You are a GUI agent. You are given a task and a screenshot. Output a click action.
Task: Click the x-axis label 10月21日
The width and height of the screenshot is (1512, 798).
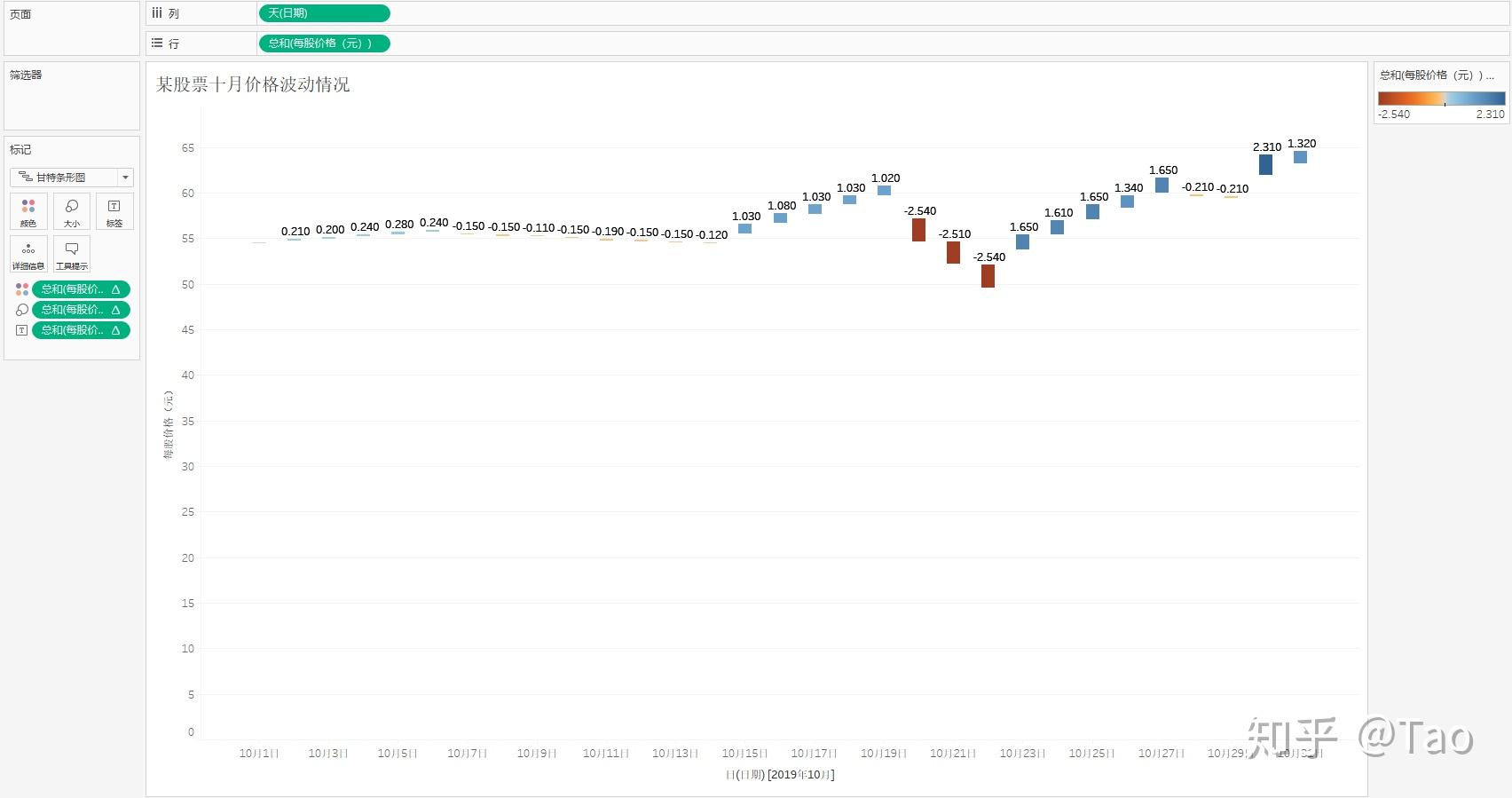coord(953,754)
